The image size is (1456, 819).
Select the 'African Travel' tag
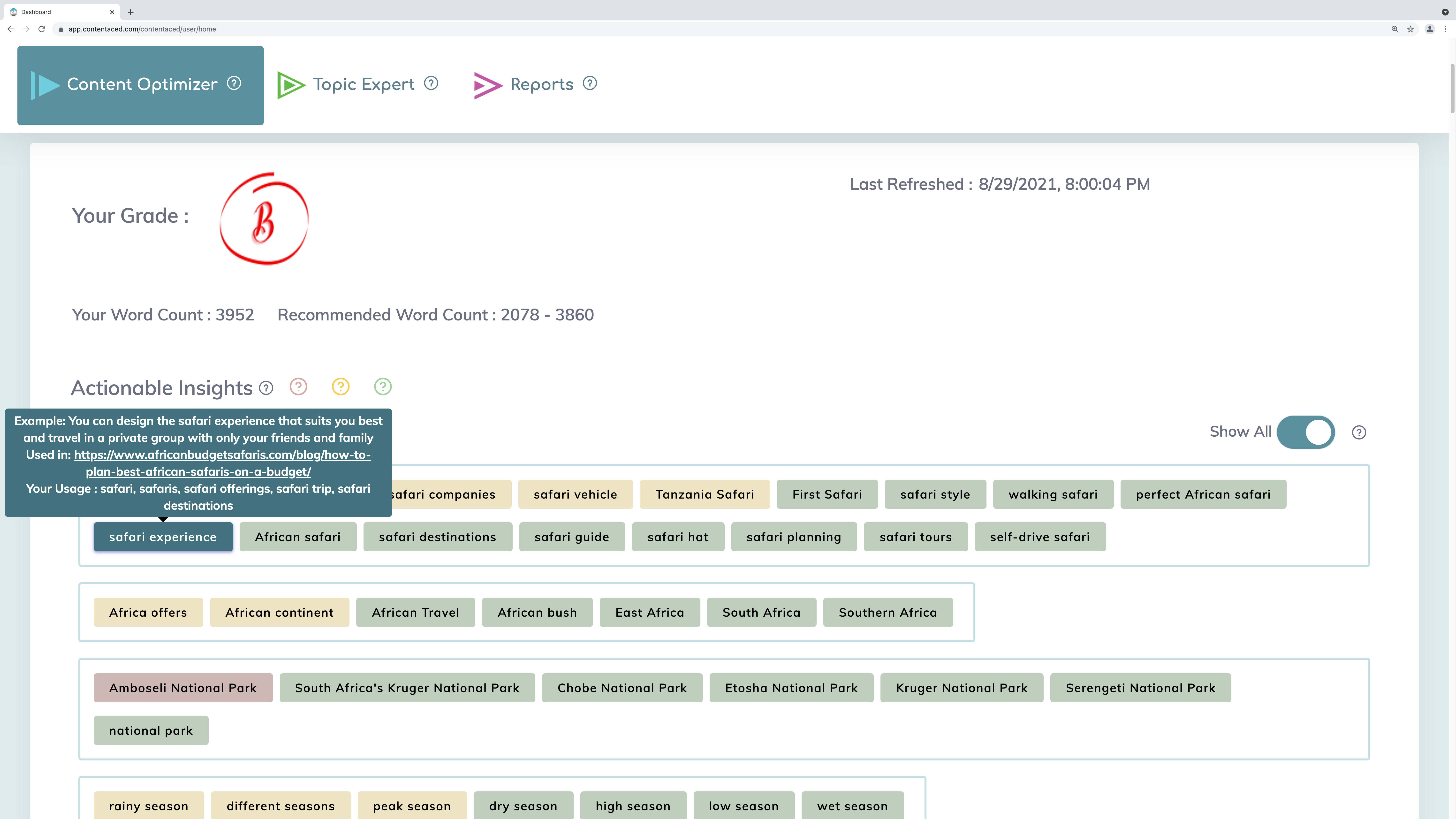[416, 612]
